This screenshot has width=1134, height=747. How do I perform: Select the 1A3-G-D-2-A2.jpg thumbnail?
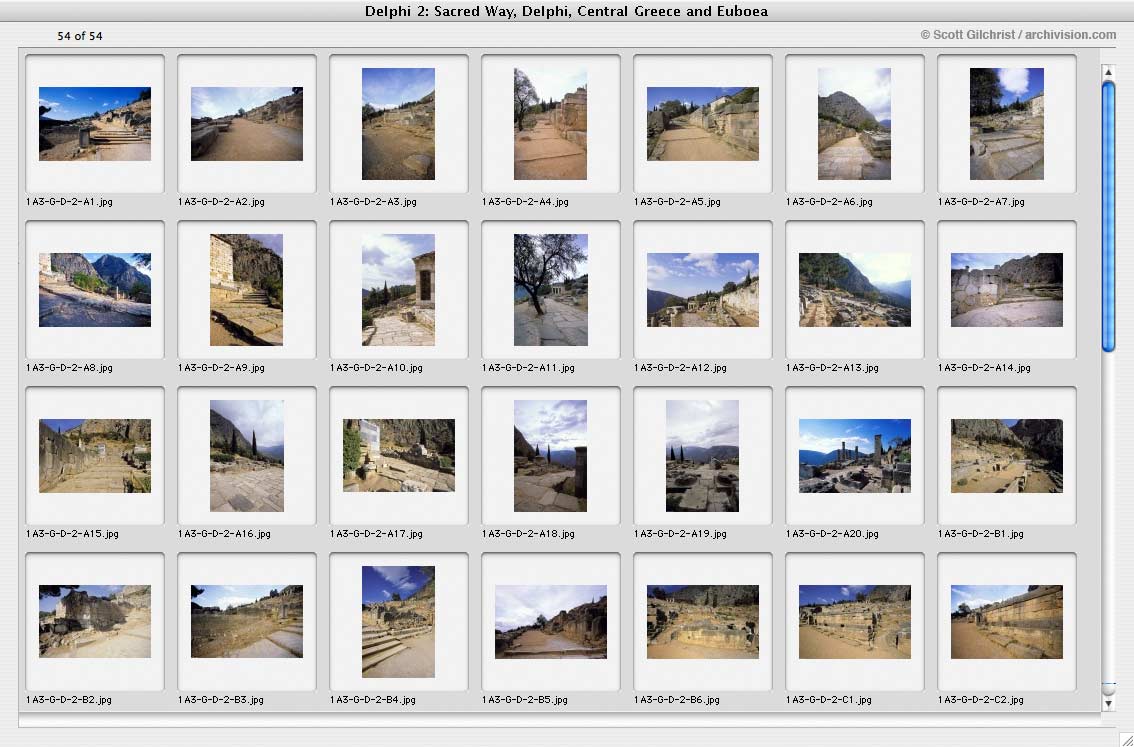click(x=247, y=124)
